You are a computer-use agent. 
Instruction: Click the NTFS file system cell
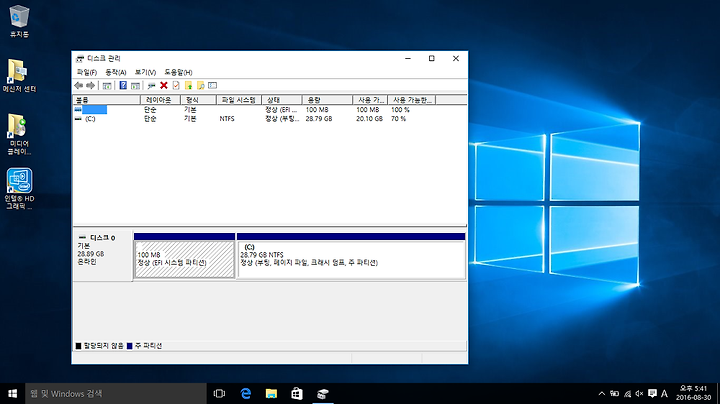coord(227,118)
